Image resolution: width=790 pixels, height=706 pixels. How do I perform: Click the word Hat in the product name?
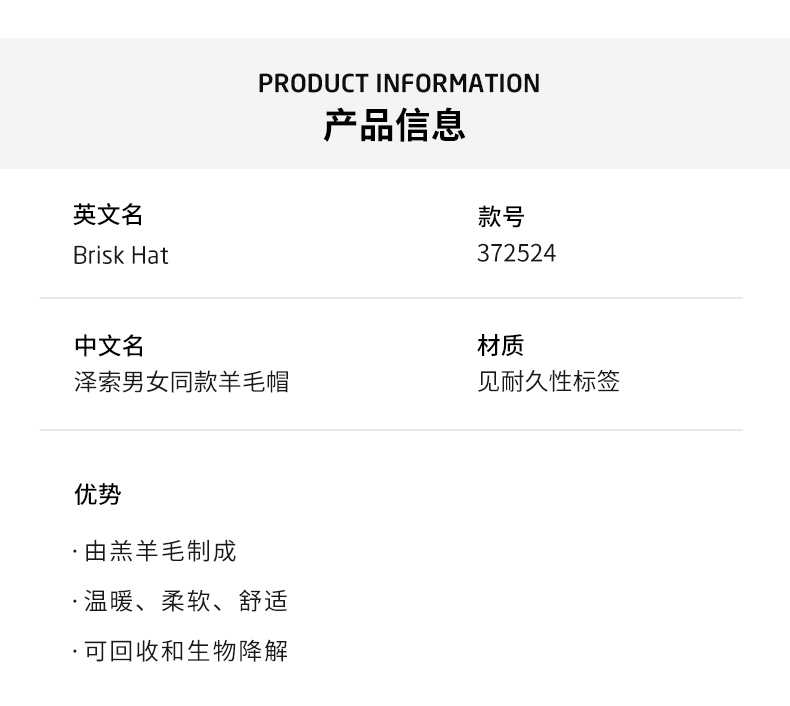coord(149,255)
